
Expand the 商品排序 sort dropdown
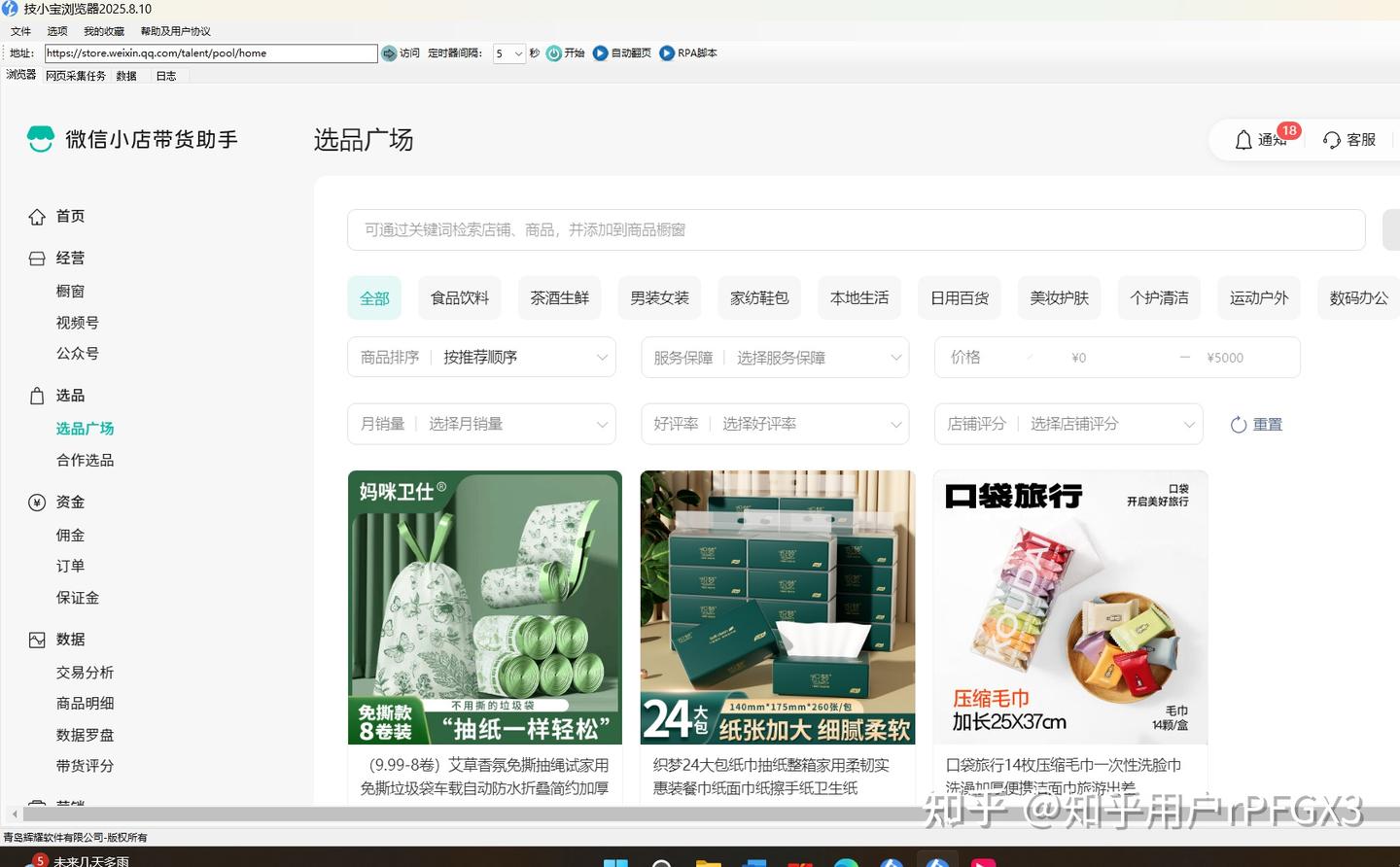point(481,358)
